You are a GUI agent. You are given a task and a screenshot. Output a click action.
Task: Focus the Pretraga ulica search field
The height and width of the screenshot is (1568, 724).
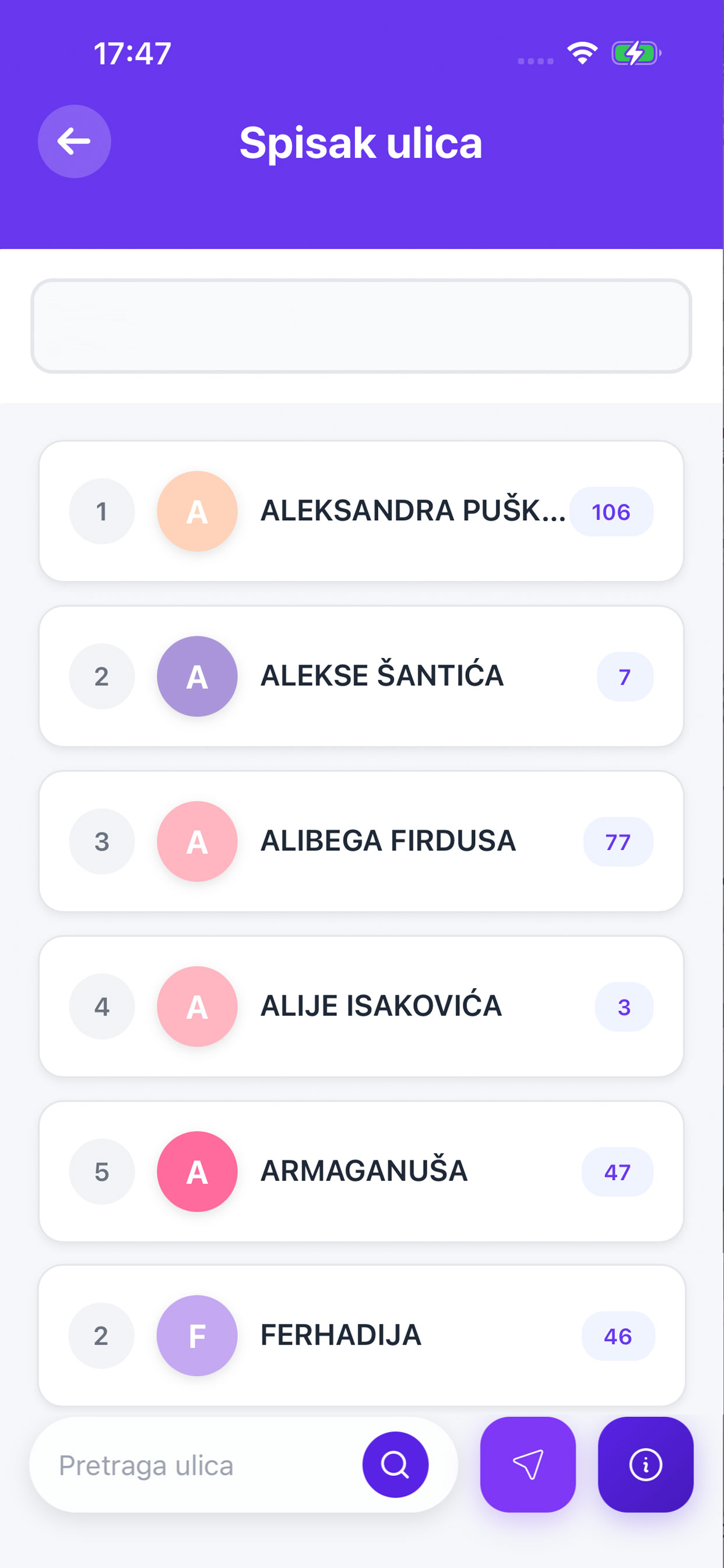(x=201, y=1465)
